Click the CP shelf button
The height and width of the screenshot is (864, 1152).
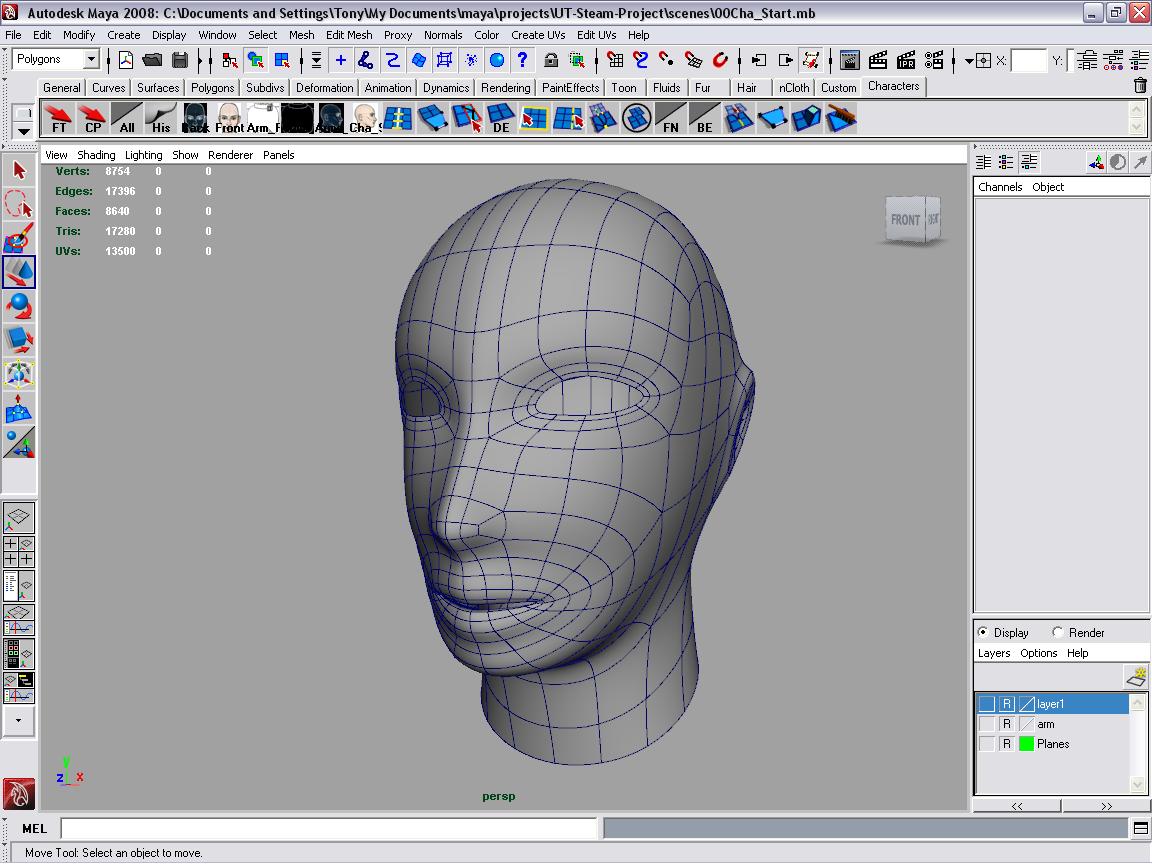click(93, 118)
